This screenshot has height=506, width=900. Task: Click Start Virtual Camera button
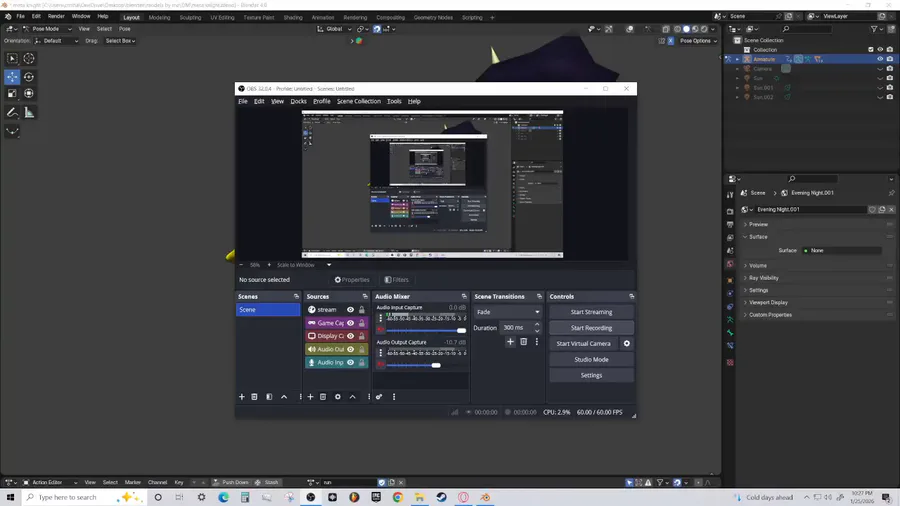pyautogui.click(x=583, y=344)
